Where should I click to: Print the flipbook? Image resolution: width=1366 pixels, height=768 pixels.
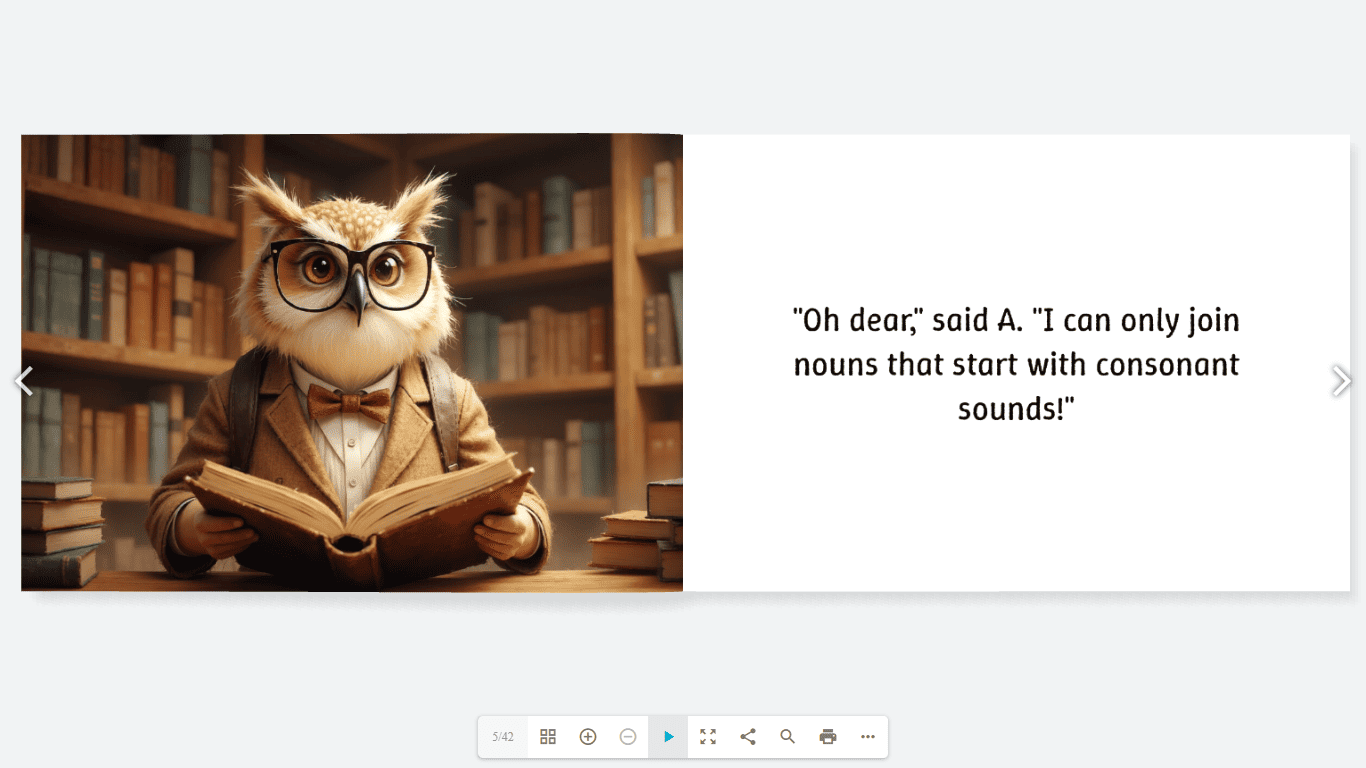coord(828,737)
